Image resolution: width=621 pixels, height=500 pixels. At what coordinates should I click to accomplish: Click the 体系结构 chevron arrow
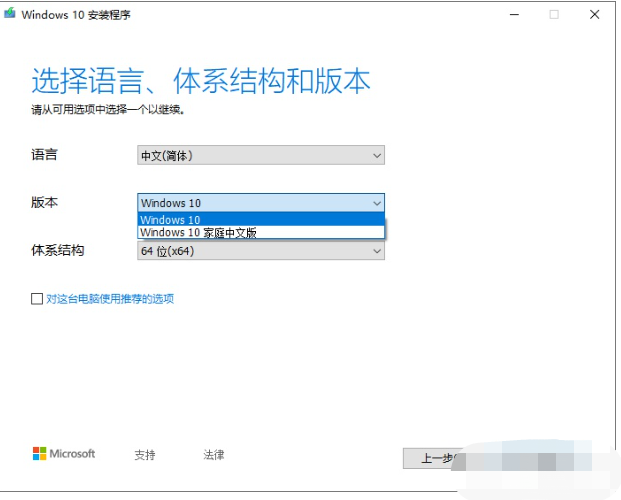pos(377,251)
